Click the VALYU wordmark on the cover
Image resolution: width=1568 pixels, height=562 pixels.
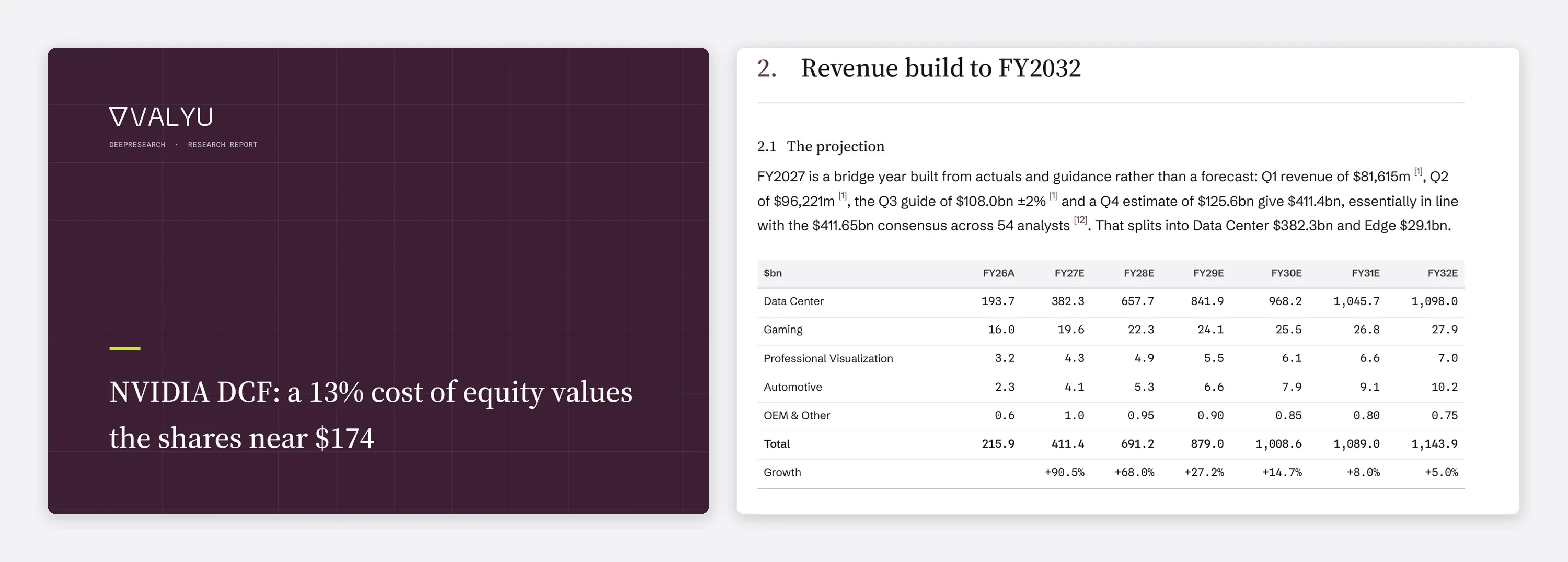point(172,117)
